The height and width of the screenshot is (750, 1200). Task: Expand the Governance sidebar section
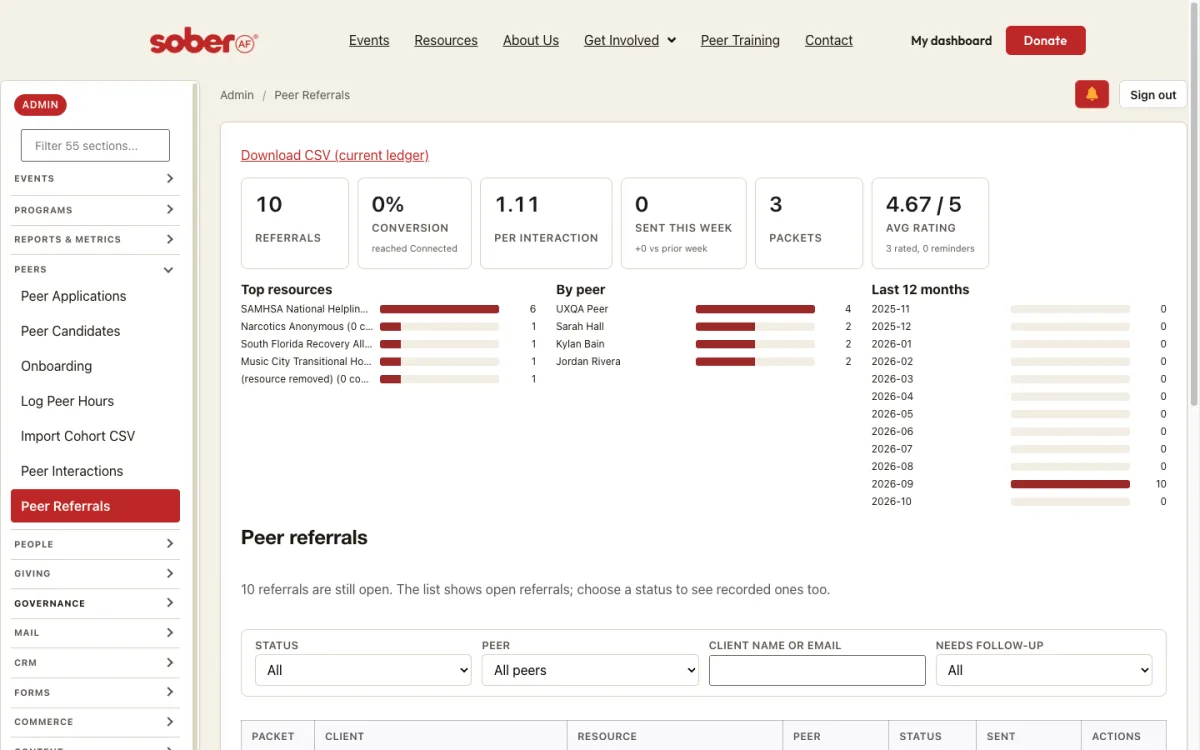point(95,603)
